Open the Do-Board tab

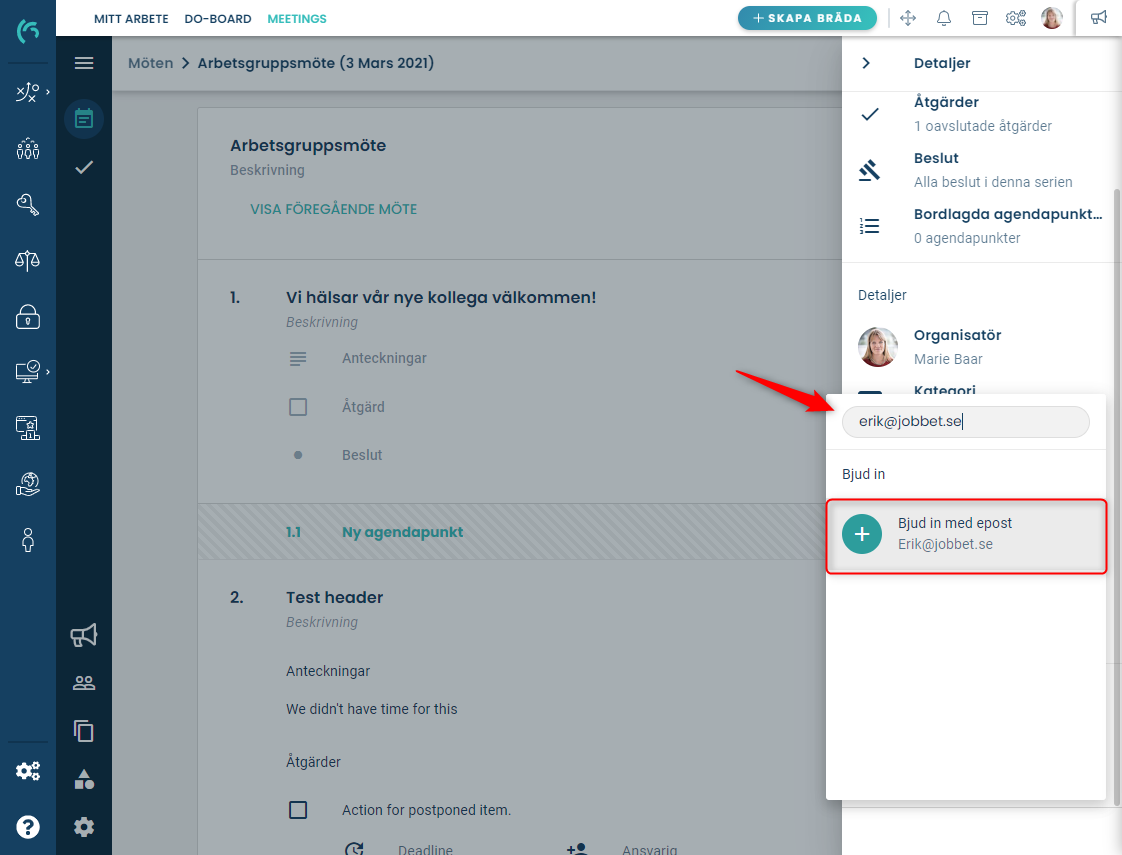[218, 19]
